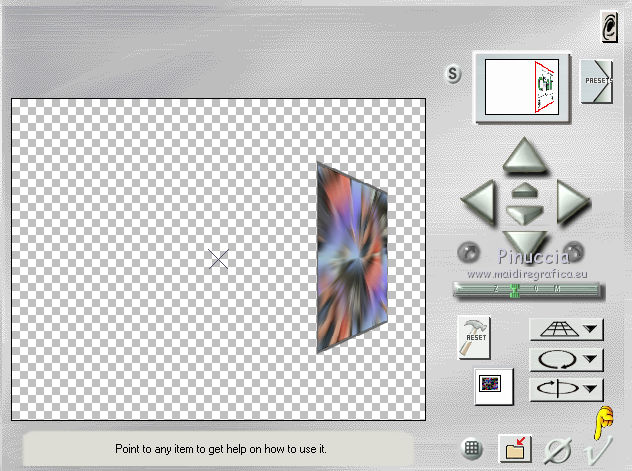Viewport: 632px width, 471px height.
Task: Click the large right arrow button
Action: coord(573,201)
